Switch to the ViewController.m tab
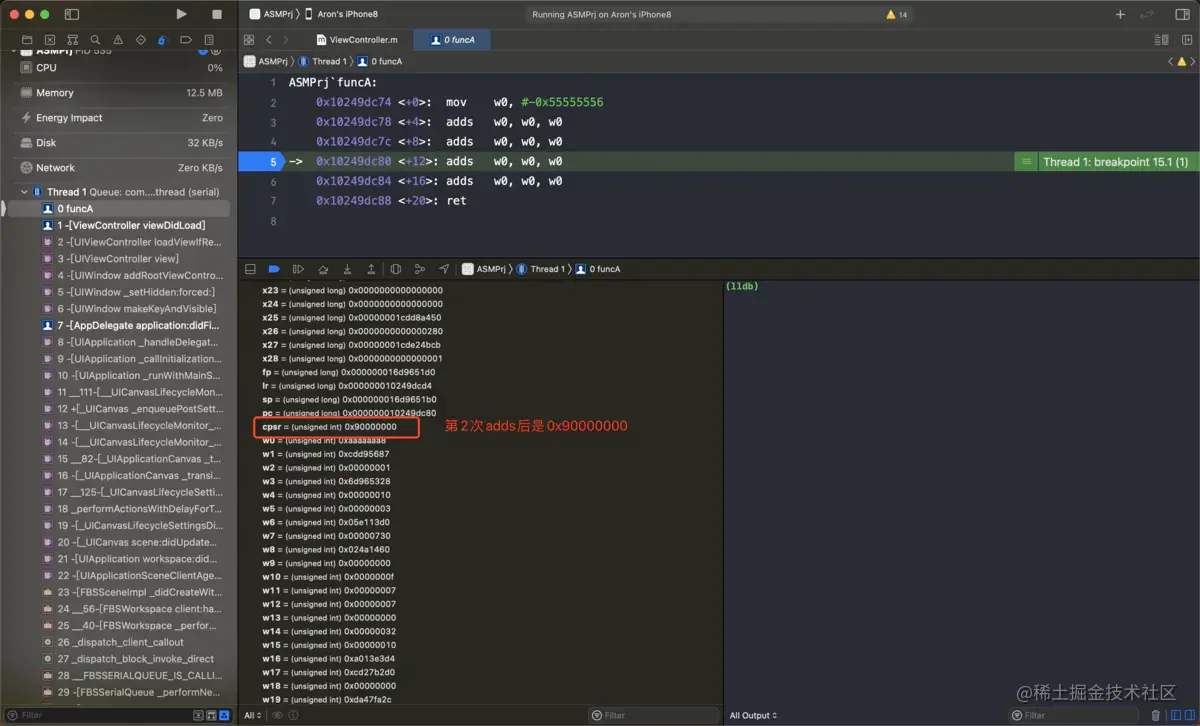The width and height of the screenshot is (1200, 726). point(357,40)
